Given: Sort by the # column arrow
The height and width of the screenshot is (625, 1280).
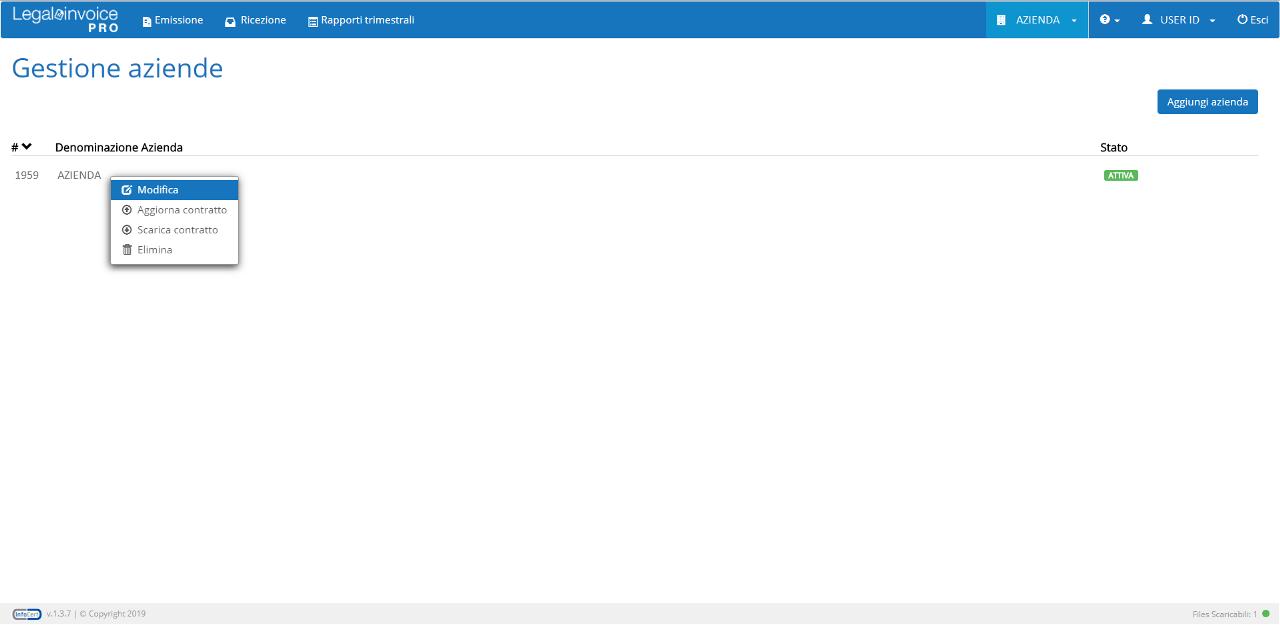Looking at the screenshot, I should [x=26, y=147].
